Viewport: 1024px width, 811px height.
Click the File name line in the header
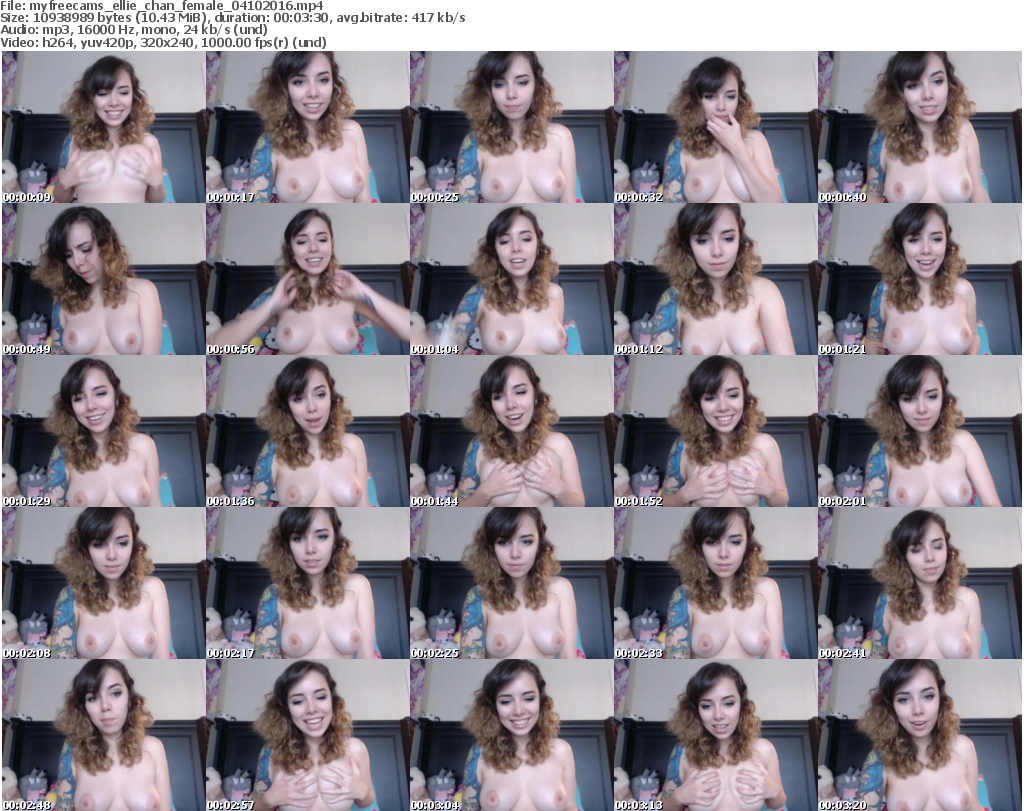(x=162, y=6)
